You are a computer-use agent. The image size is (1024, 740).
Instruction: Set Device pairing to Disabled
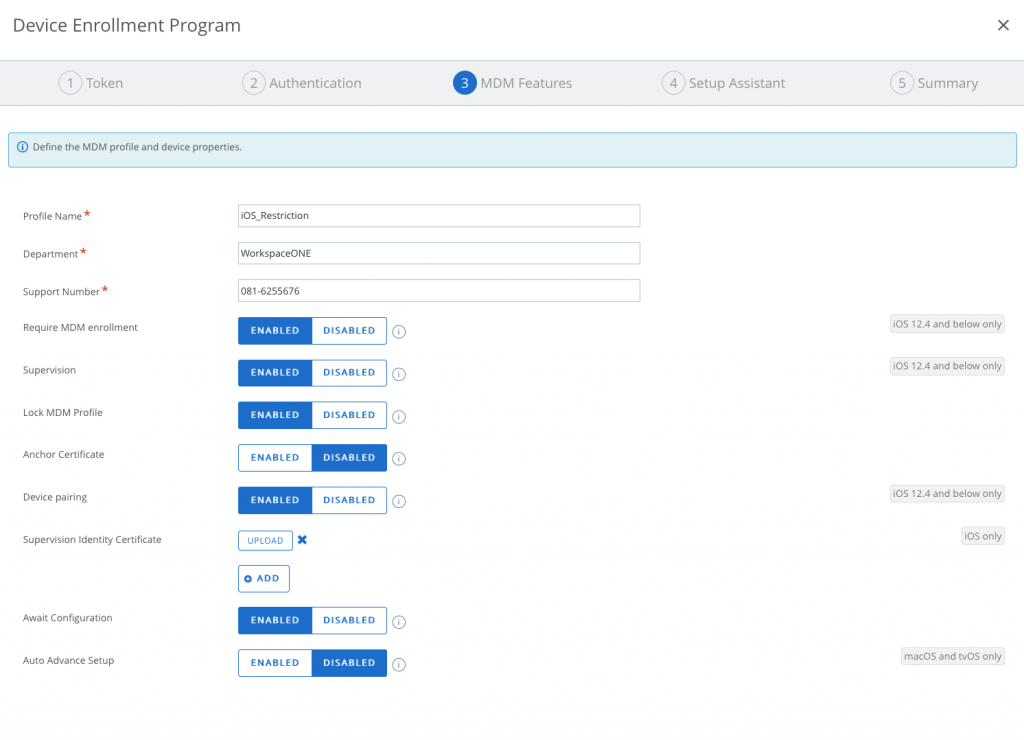(x=349, y=500)
